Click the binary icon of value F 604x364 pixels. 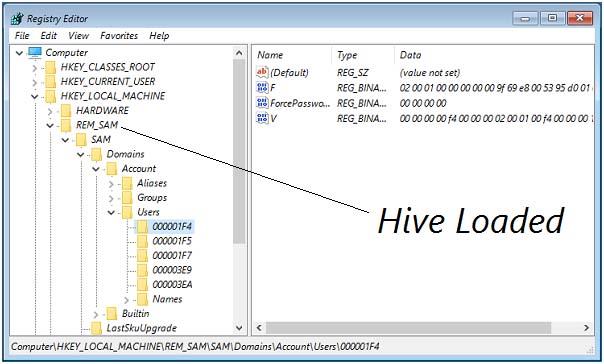point(262,88)
